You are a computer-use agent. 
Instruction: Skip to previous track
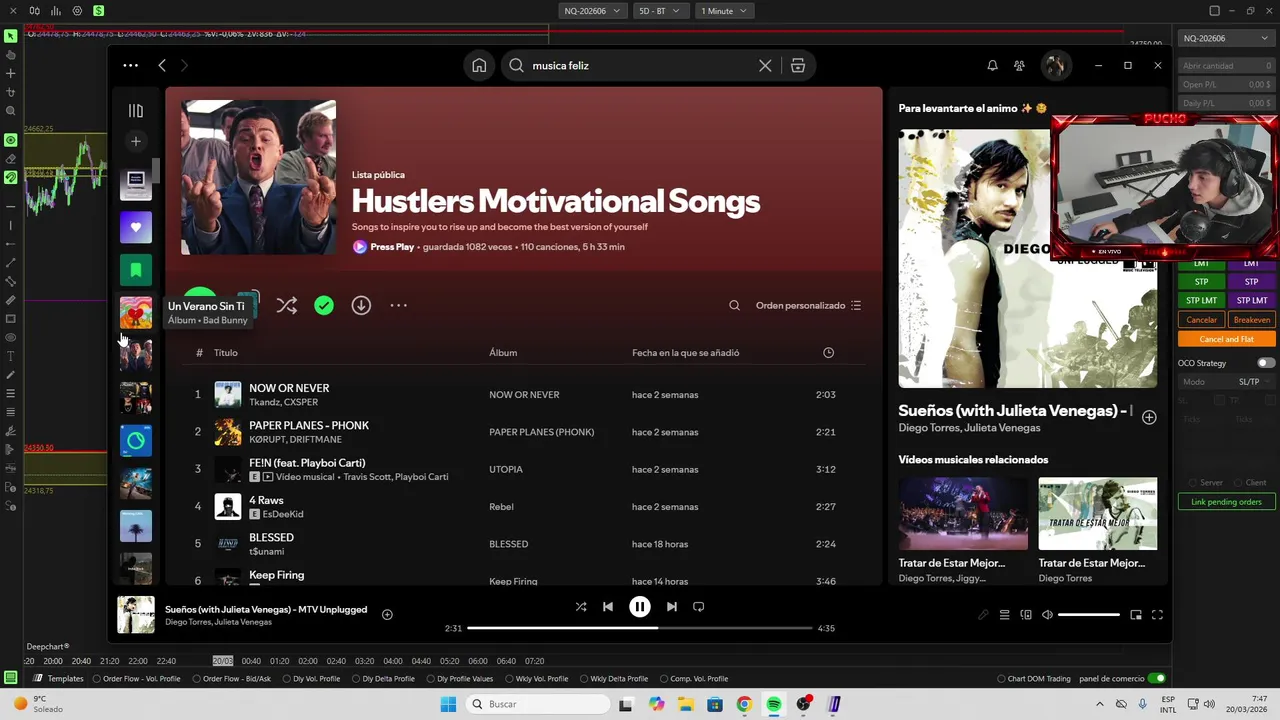point(608,606)
